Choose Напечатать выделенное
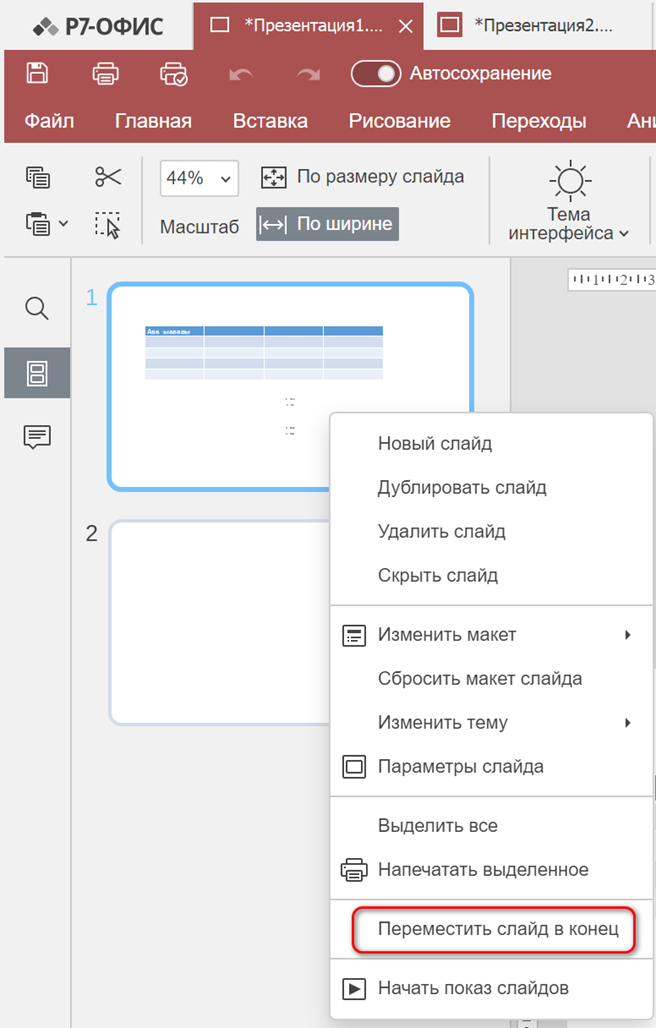656x1028 pixels. [x=492, y=869]
